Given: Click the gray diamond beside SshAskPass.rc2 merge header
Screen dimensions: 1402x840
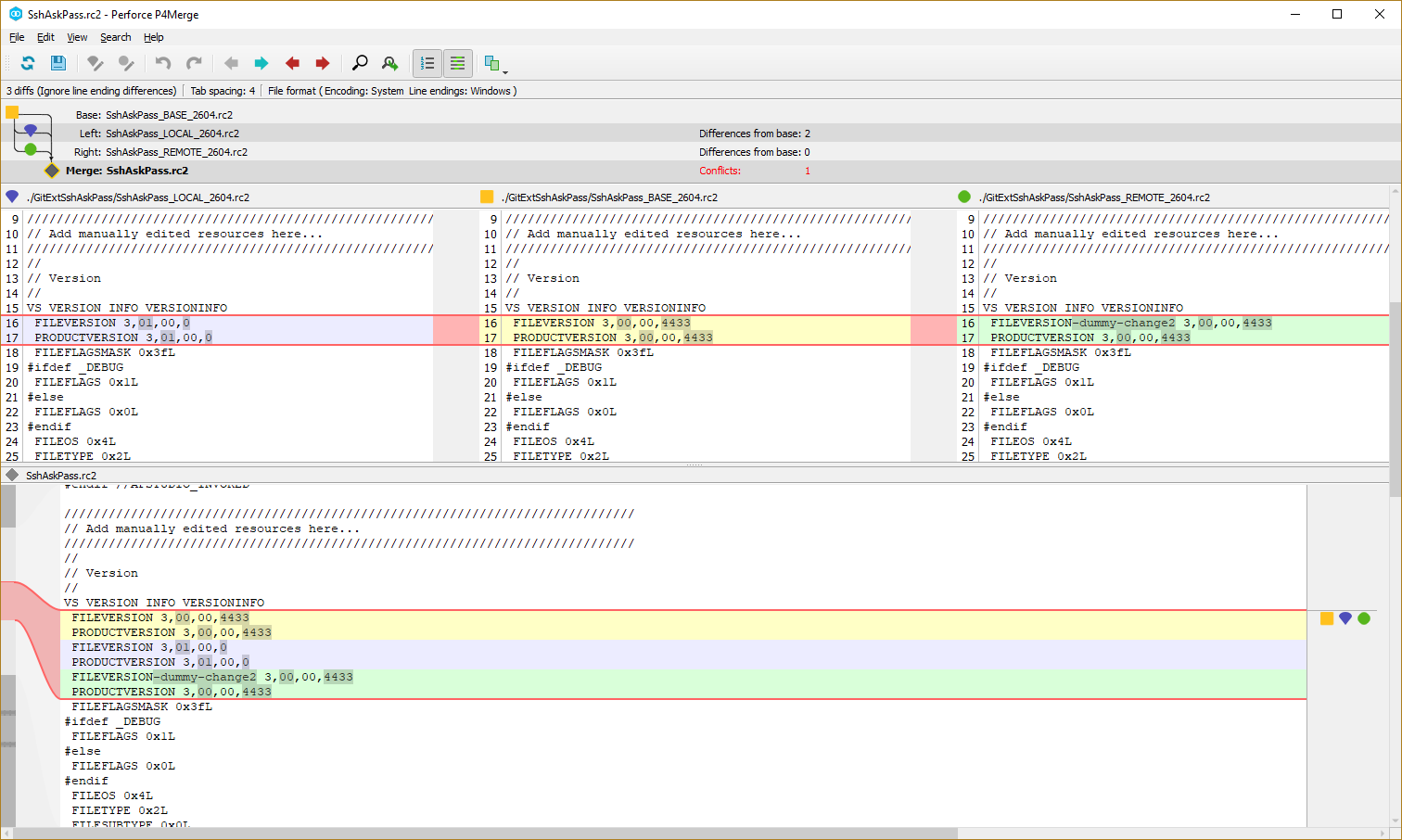Looking at the screenshot, I should [x=12, y=475].
